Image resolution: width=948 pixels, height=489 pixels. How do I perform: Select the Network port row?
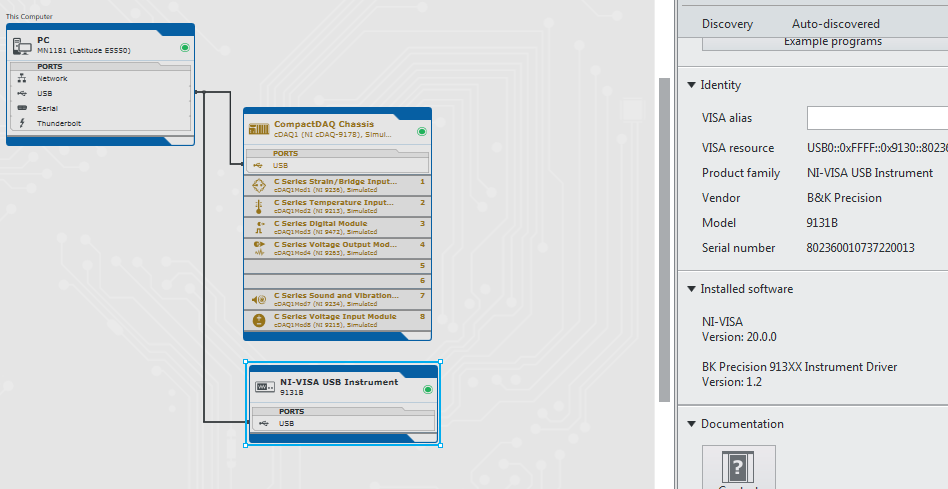[100, 79]
